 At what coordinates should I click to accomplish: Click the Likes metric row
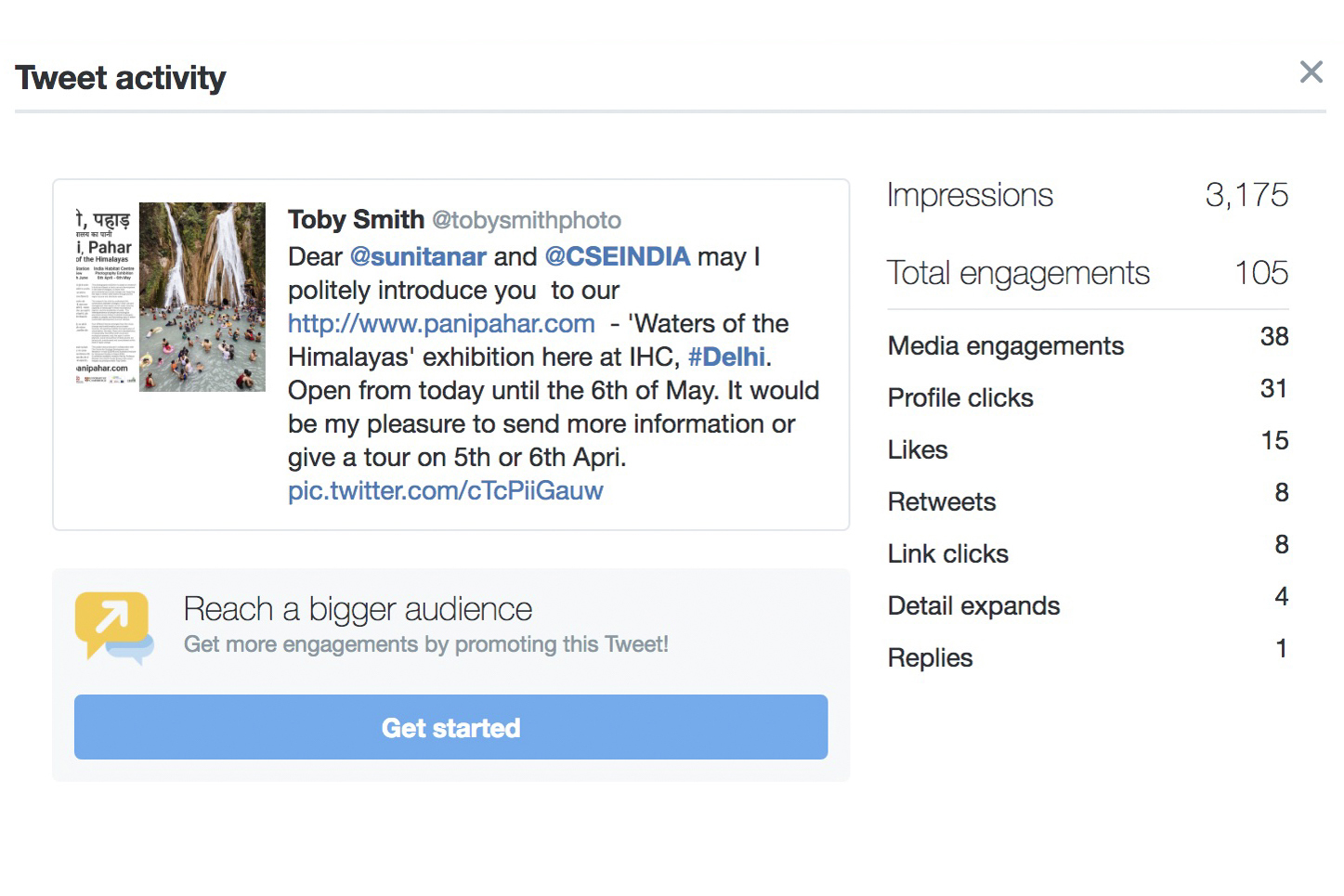tap(918, 449)
